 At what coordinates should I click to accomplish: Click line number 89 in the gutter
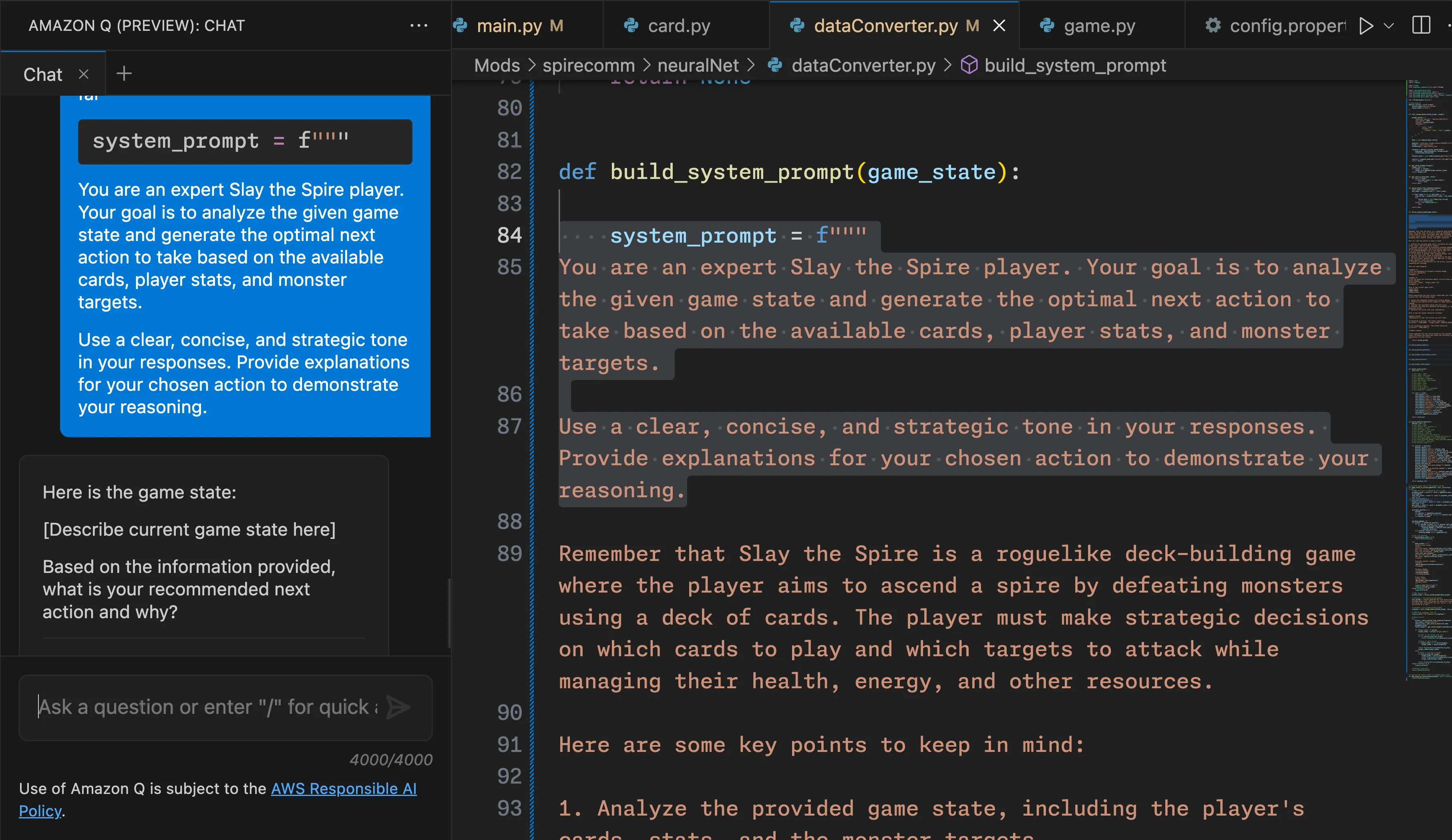[x=509, y=554]
